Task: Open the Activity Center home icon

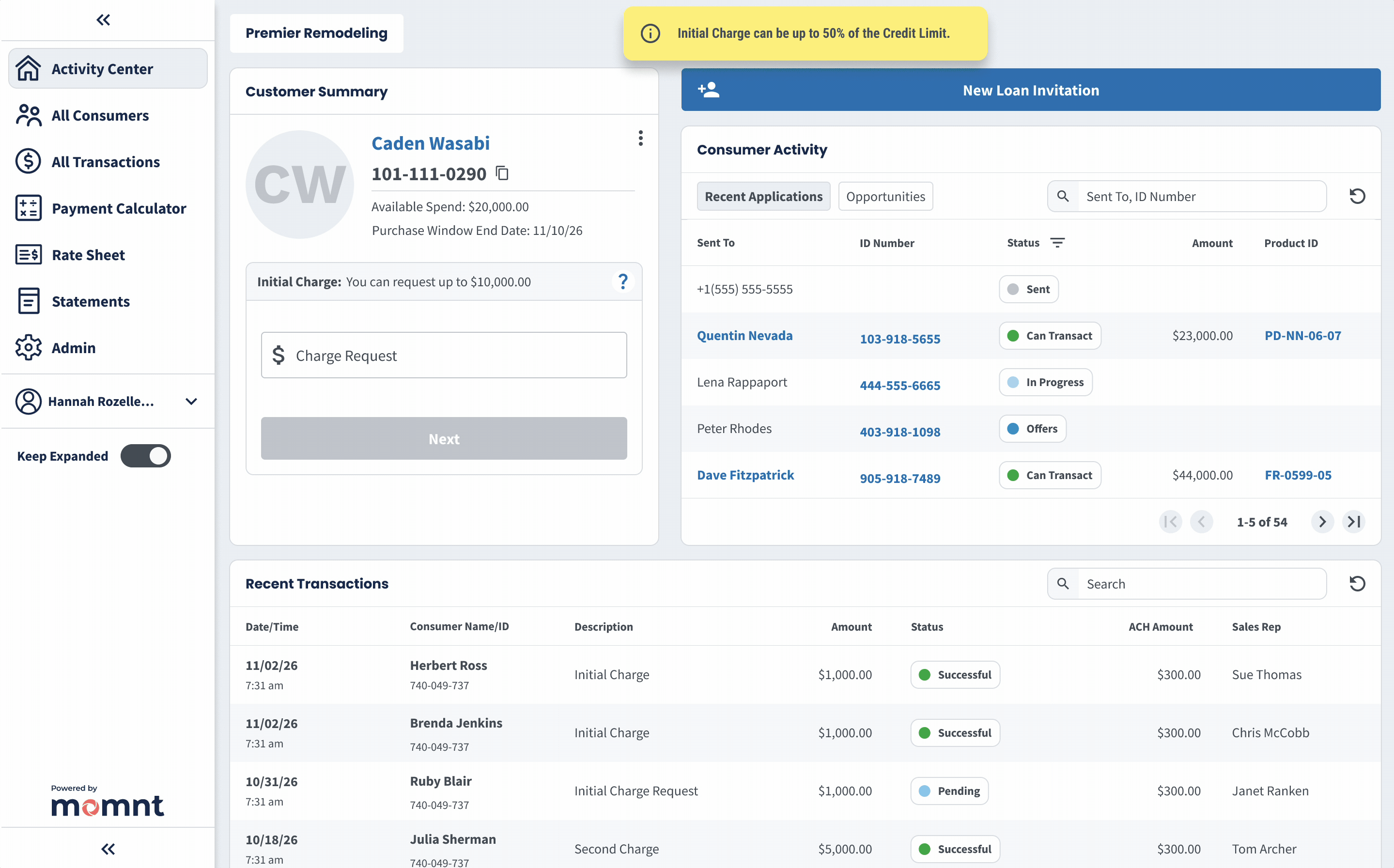Action: 29,68
